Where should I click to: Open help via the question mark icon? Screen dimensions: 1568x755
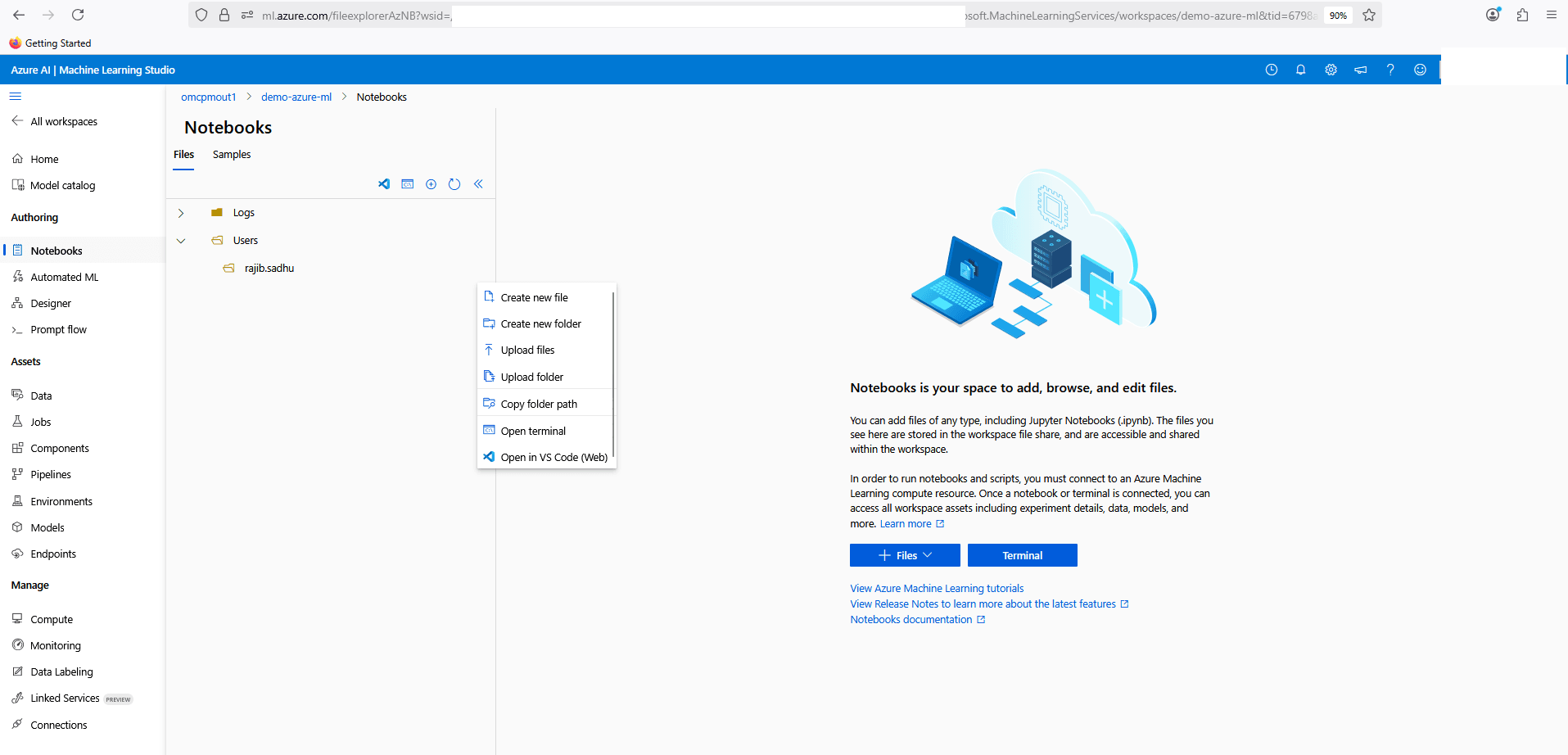click(1390, 70)
